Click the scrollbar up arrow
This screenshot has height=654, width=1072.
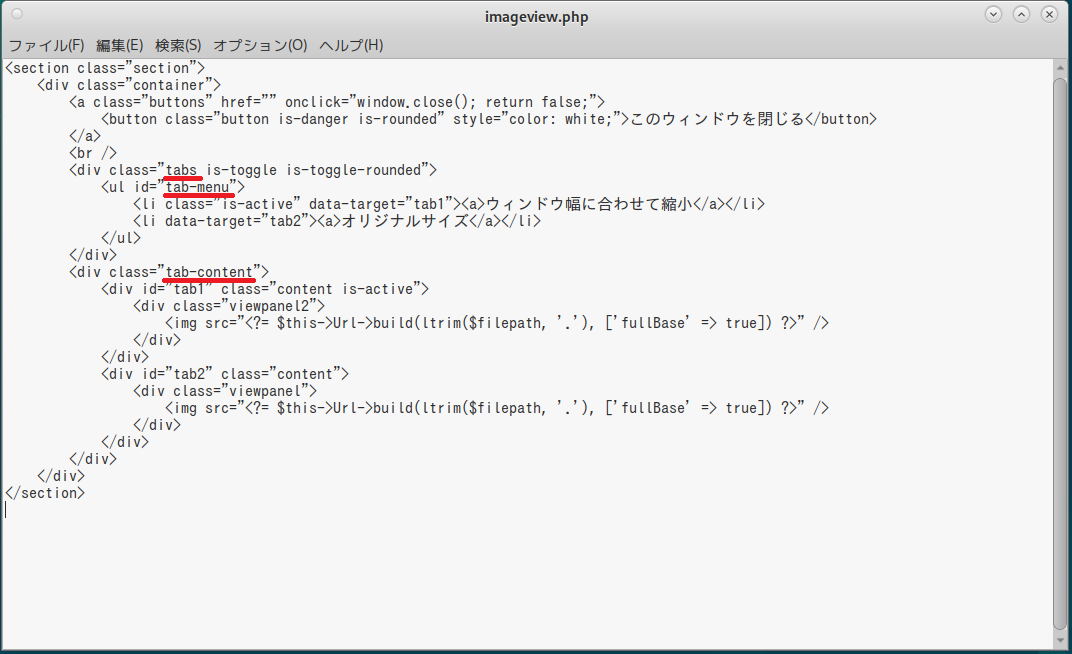[x=1060, y=66]
